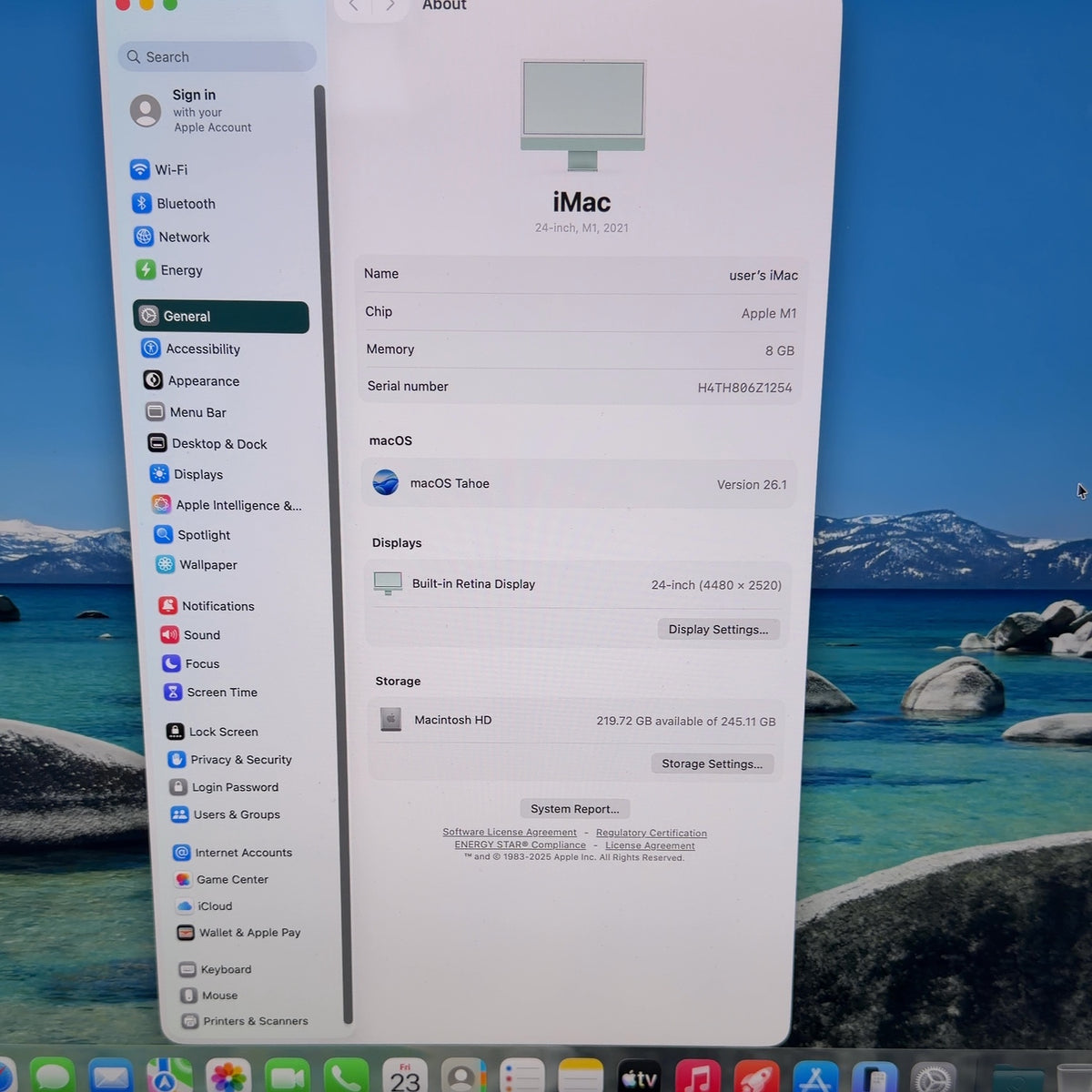
Task: Click the macOS Tahoe version row
Action: pyautogui.click(x=580, y=484)
